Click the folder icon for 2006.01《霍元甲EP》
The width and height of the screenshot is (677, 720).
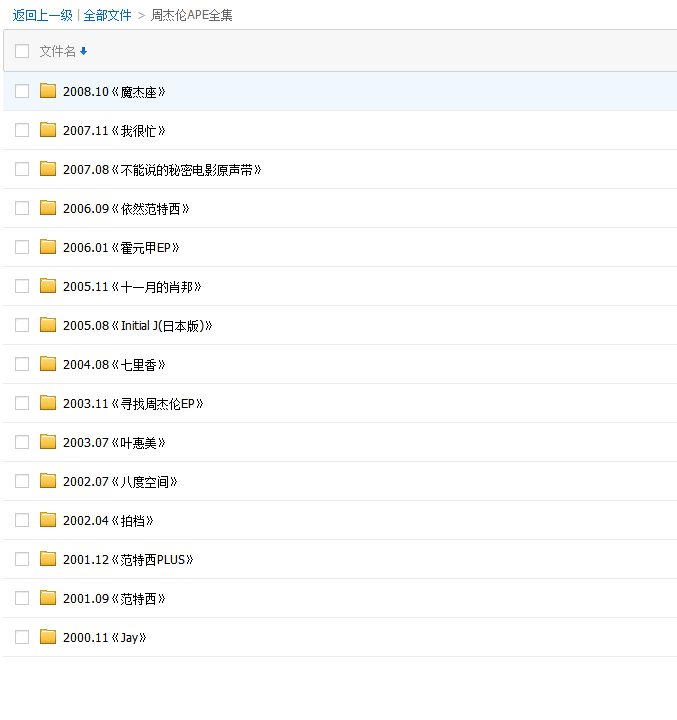[x=48, y=247]
